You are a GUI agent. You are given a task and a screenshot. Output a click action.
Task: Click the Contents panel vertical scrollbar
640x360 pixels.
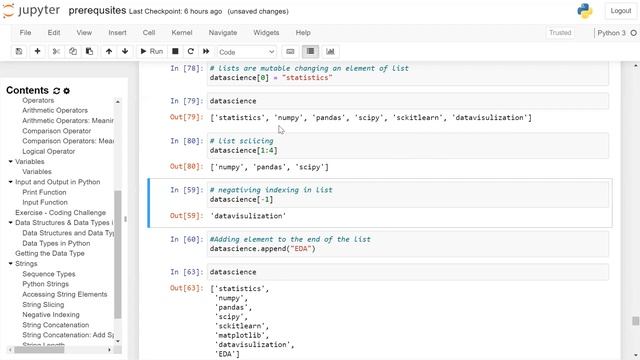click(118, 254)
